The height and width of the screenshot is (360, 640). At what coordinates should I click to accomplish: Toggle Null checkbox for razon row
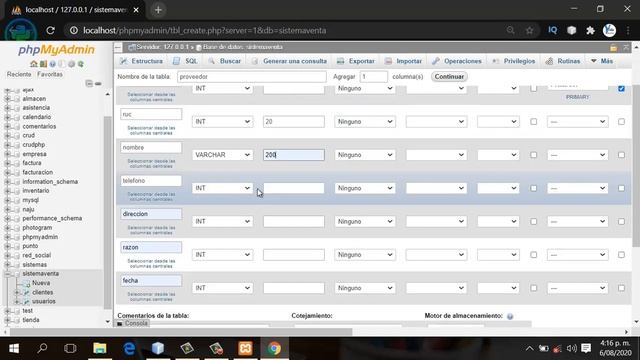[533, 255]
